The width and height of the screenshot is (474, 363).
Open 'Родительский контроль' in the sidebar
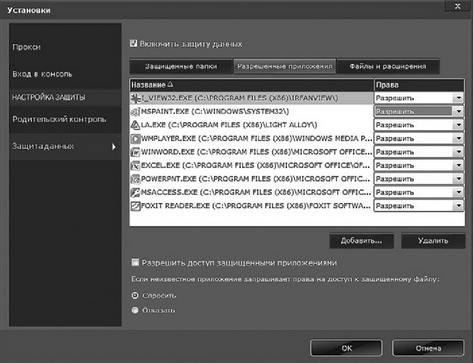tap(59, 119)
